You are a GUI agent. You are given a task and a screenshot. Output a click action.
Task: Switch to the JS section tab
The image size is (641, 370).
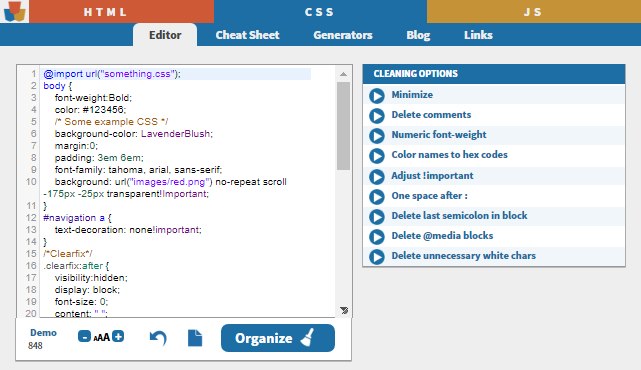pos(533,11)
